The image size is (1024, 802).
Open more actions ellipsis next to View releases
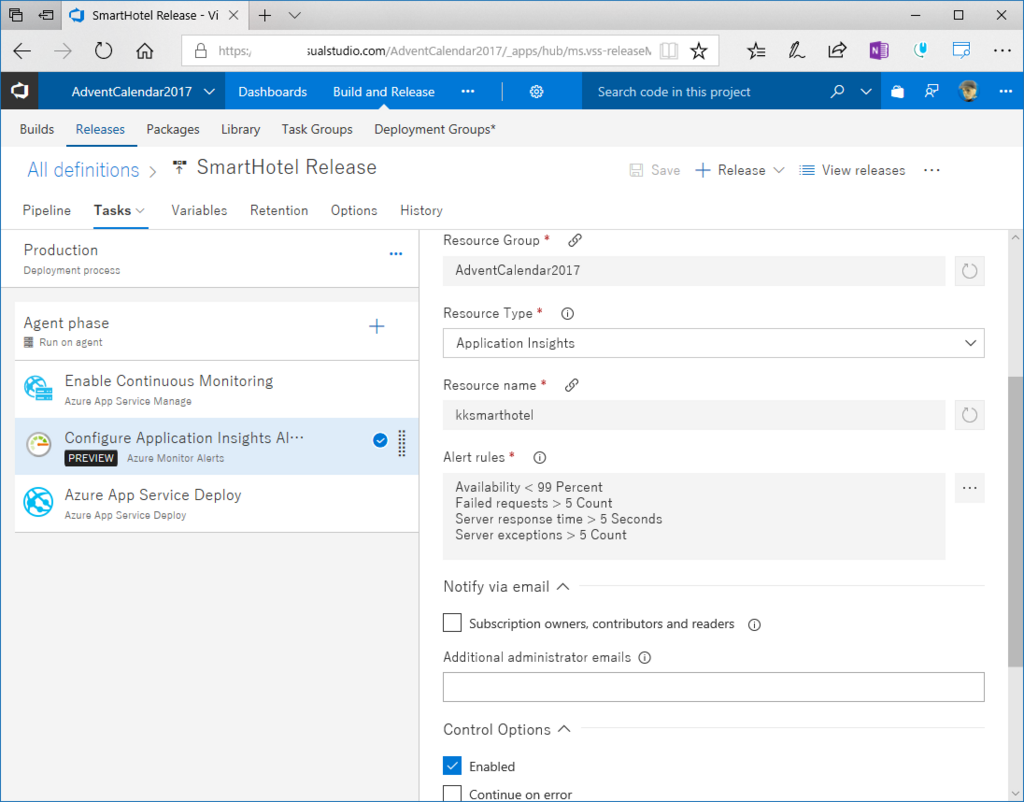[932, 170]
